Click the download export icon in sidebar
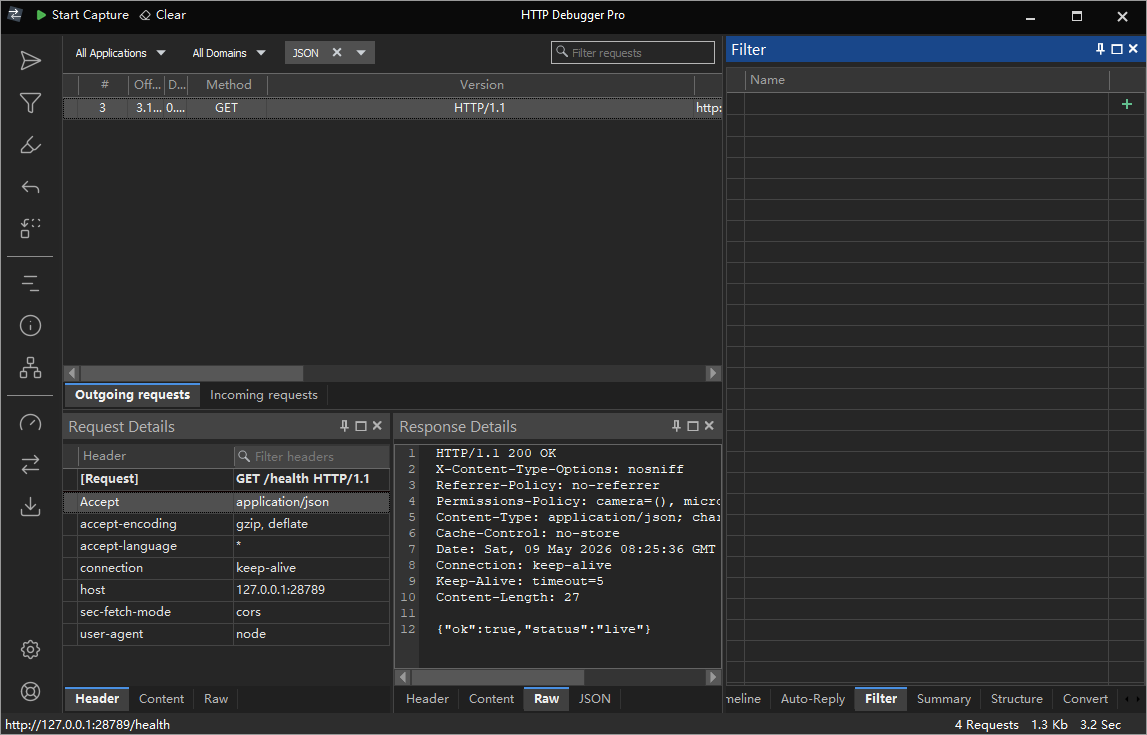Viewport: 1147px width, 735px height. point(30,506)
